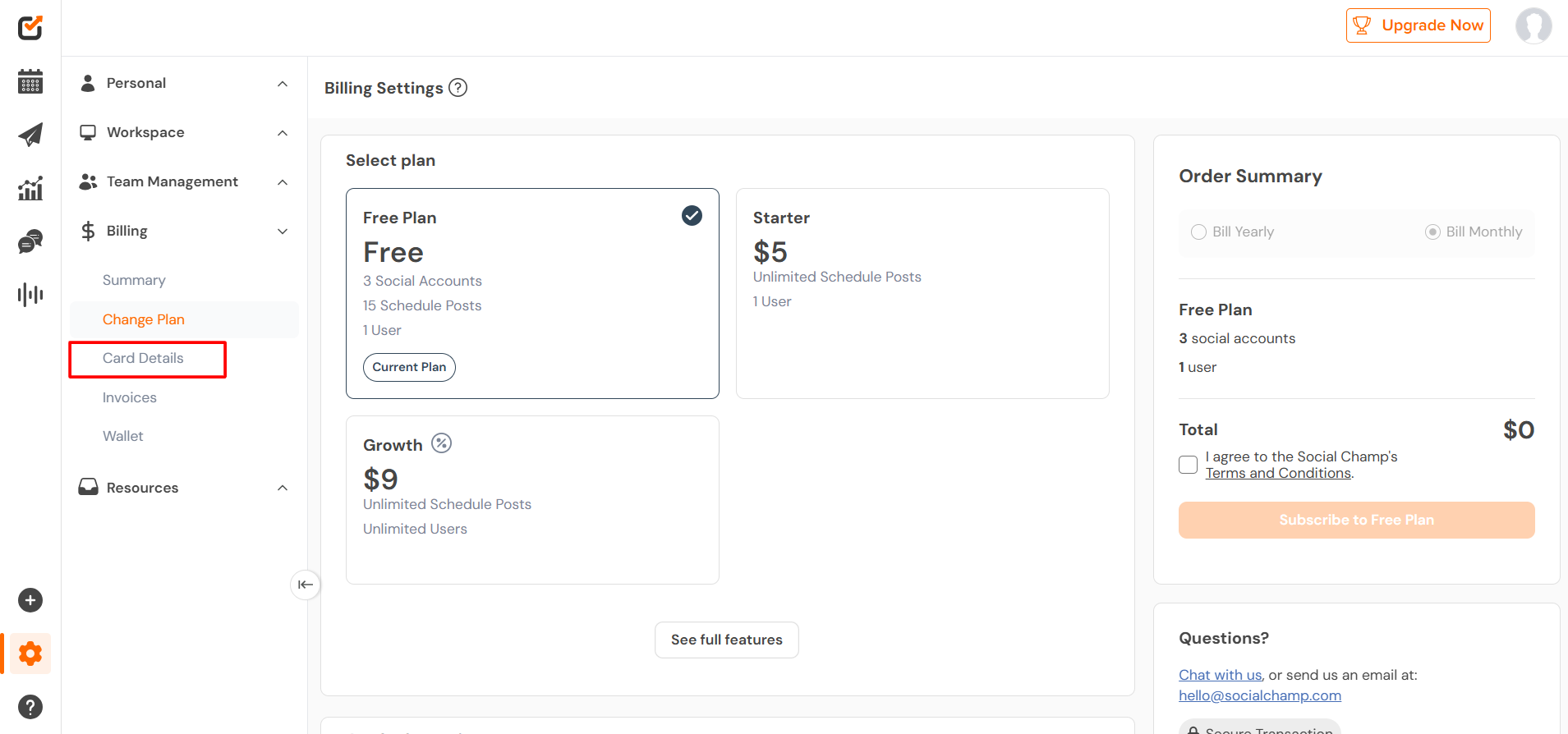Open the chat bubbles engage icon
This screenshot has width=1568, height=734.
pyautogui.click(x=30, y=241)
